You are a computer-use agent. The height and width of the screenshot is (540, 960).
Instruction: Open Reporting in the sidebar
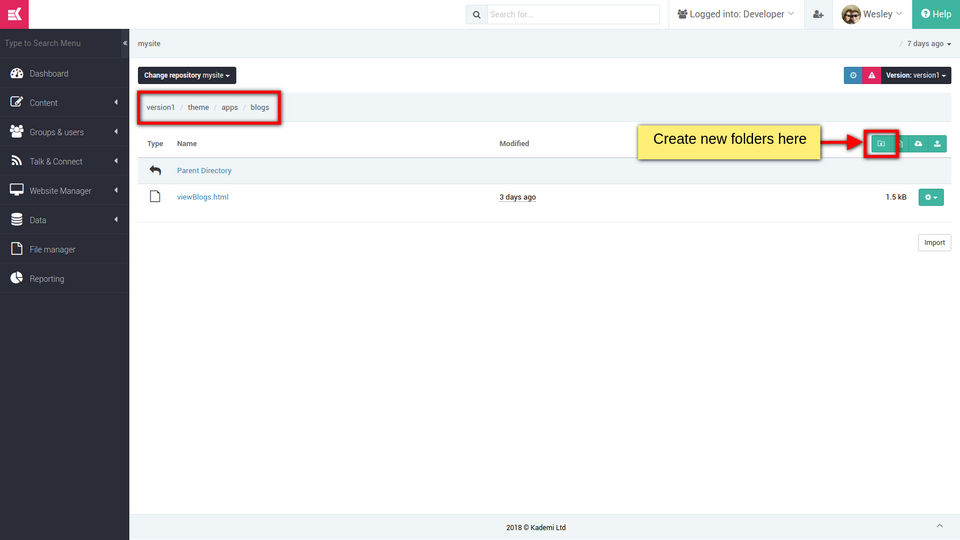coord(64,279)
